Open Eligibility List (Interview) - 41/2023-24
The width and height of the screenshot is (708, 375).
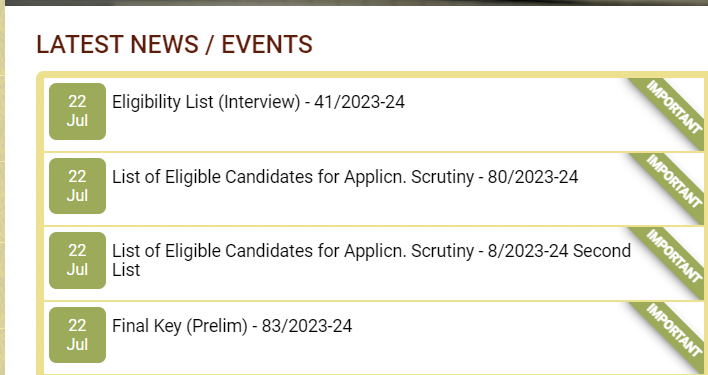258,102
